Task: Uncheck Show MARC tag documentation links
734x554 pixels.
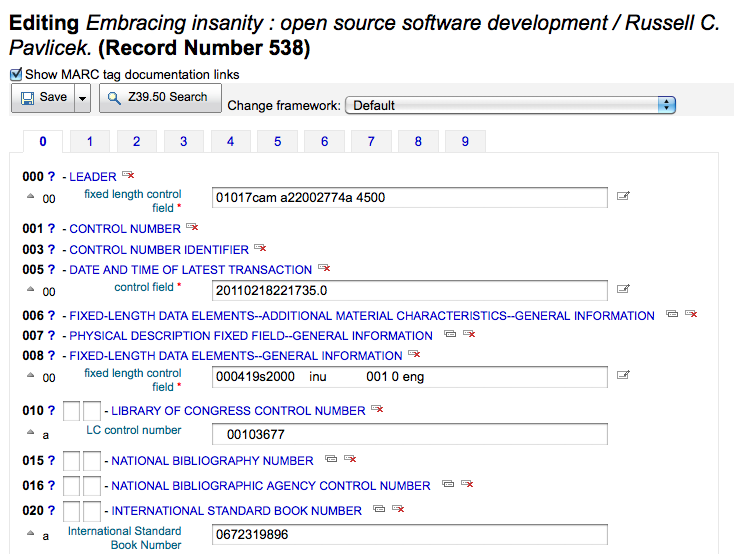Action: click(x=16, y=74)
